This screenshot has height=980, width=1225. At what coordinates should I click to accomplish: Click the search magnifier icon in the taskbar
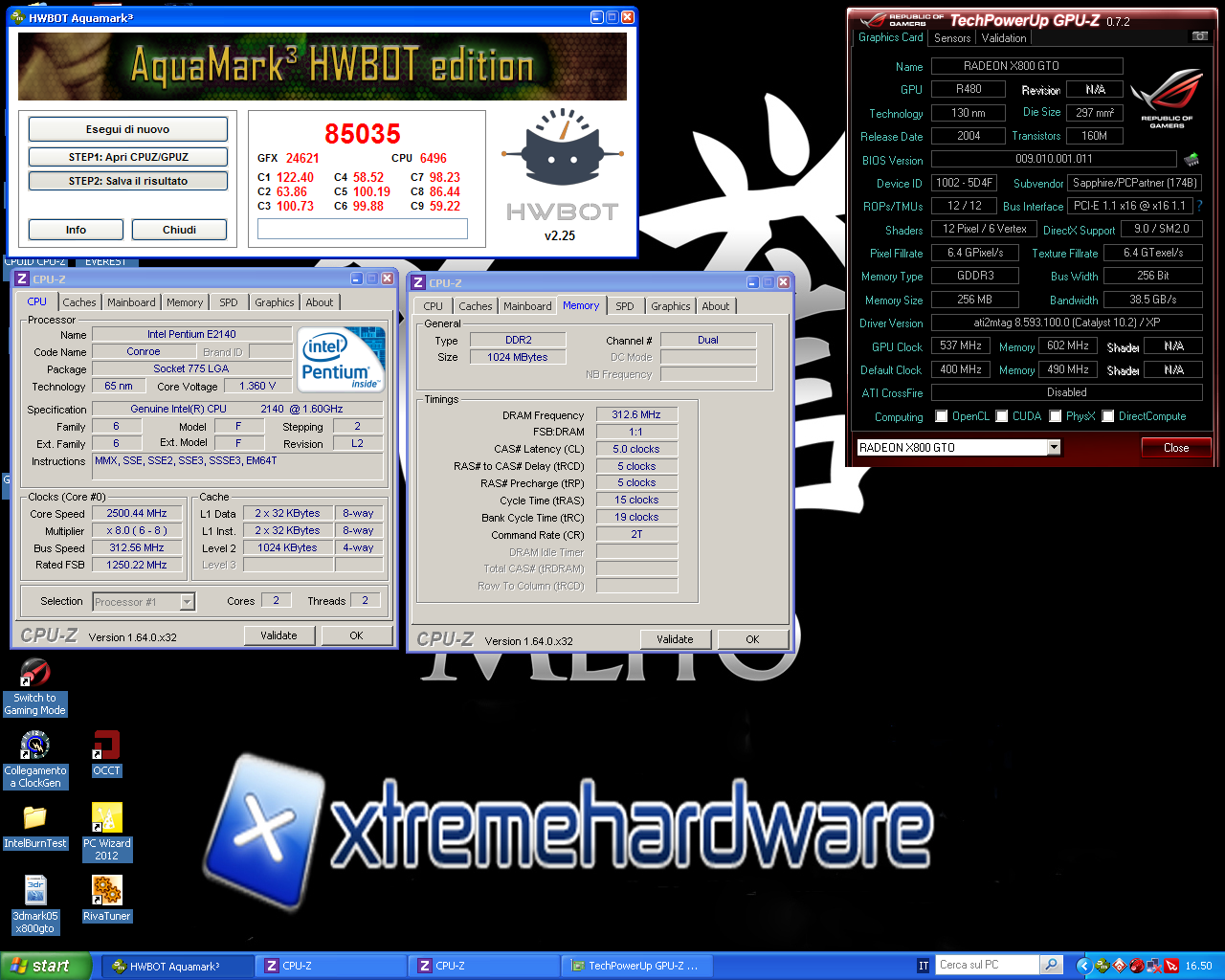pos(1051,965)
